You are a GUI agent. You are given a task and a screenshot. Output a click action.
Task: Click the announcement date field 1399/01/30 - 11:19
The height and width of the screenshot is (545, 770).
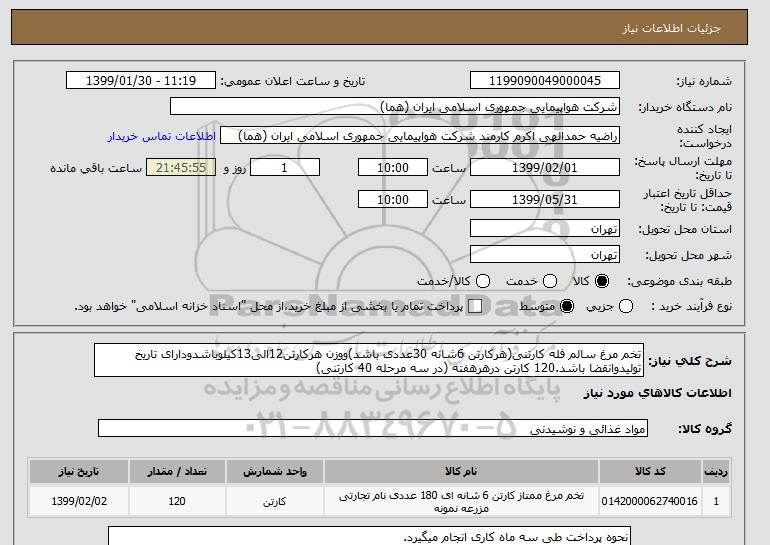point(141,81)
